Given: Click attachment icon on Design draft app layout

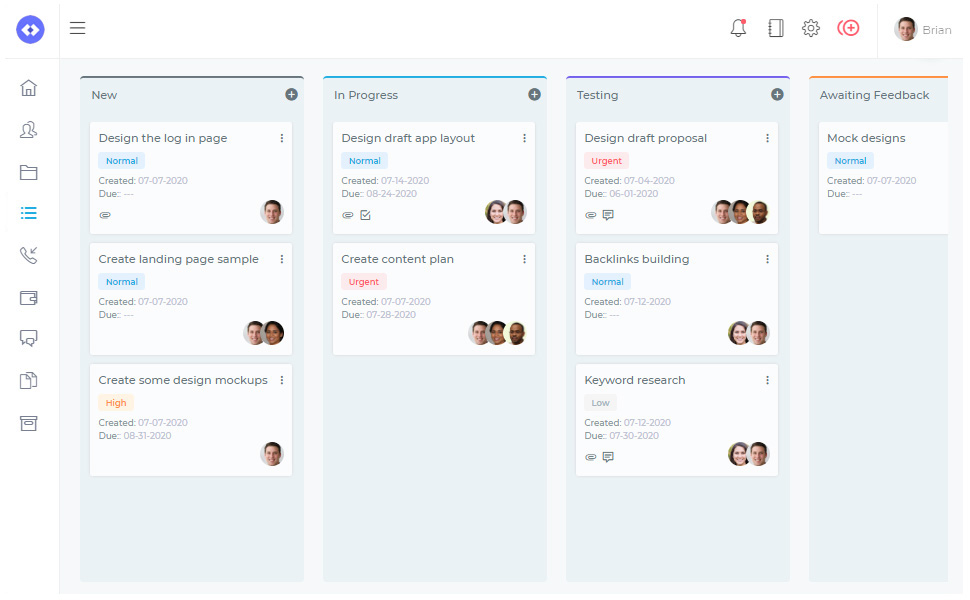Looking at the screenshot, I should [348, 215].
